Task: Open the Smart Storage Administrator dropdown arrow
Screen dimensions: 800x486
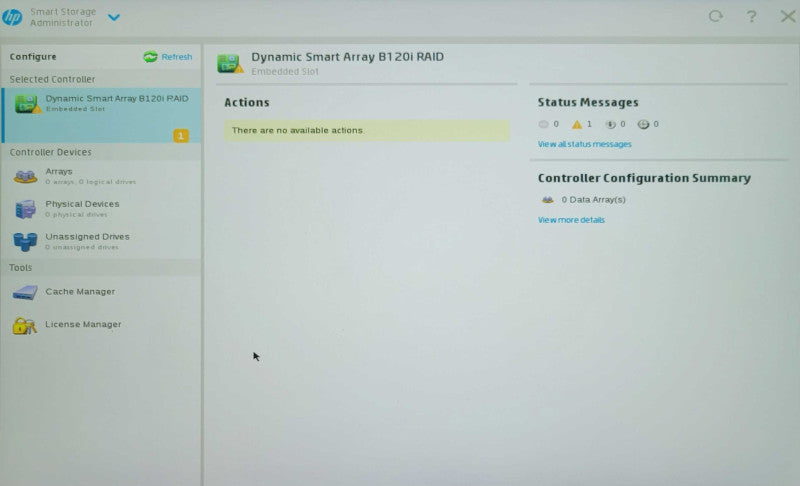Action: (x=114, y=17)
